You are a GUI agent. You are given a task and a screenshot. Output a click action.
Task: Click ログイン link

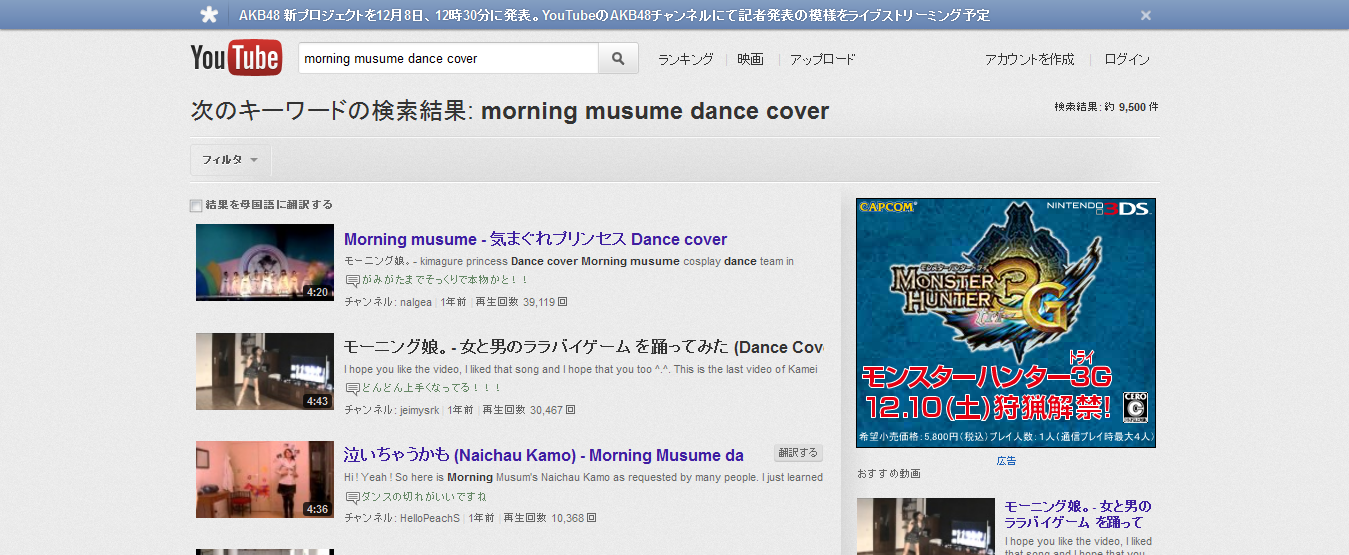tap(1127, 59)
